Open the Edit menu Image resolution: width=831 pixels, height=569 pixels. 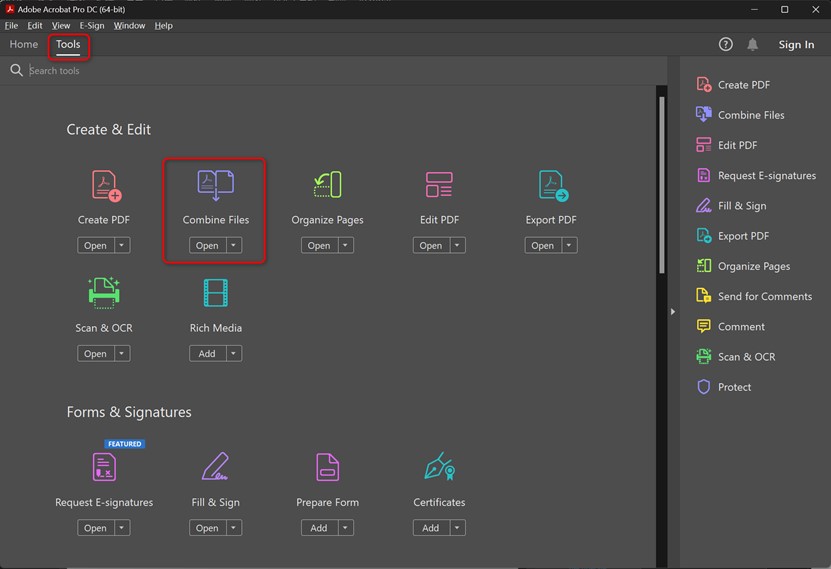pos(35,25)
